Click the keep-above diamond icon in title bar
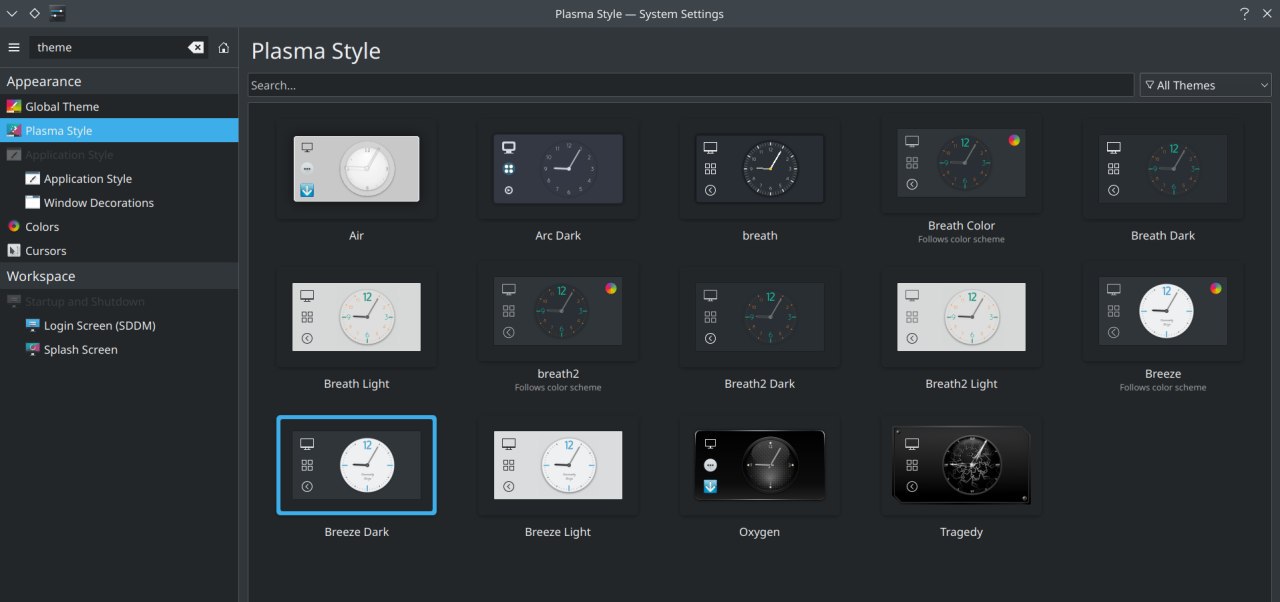 [x=34, y=14]
